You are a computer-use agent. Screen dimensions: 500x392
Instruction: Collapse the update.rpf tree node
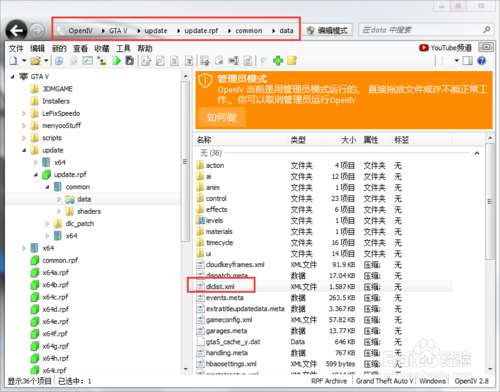(36, 175)
